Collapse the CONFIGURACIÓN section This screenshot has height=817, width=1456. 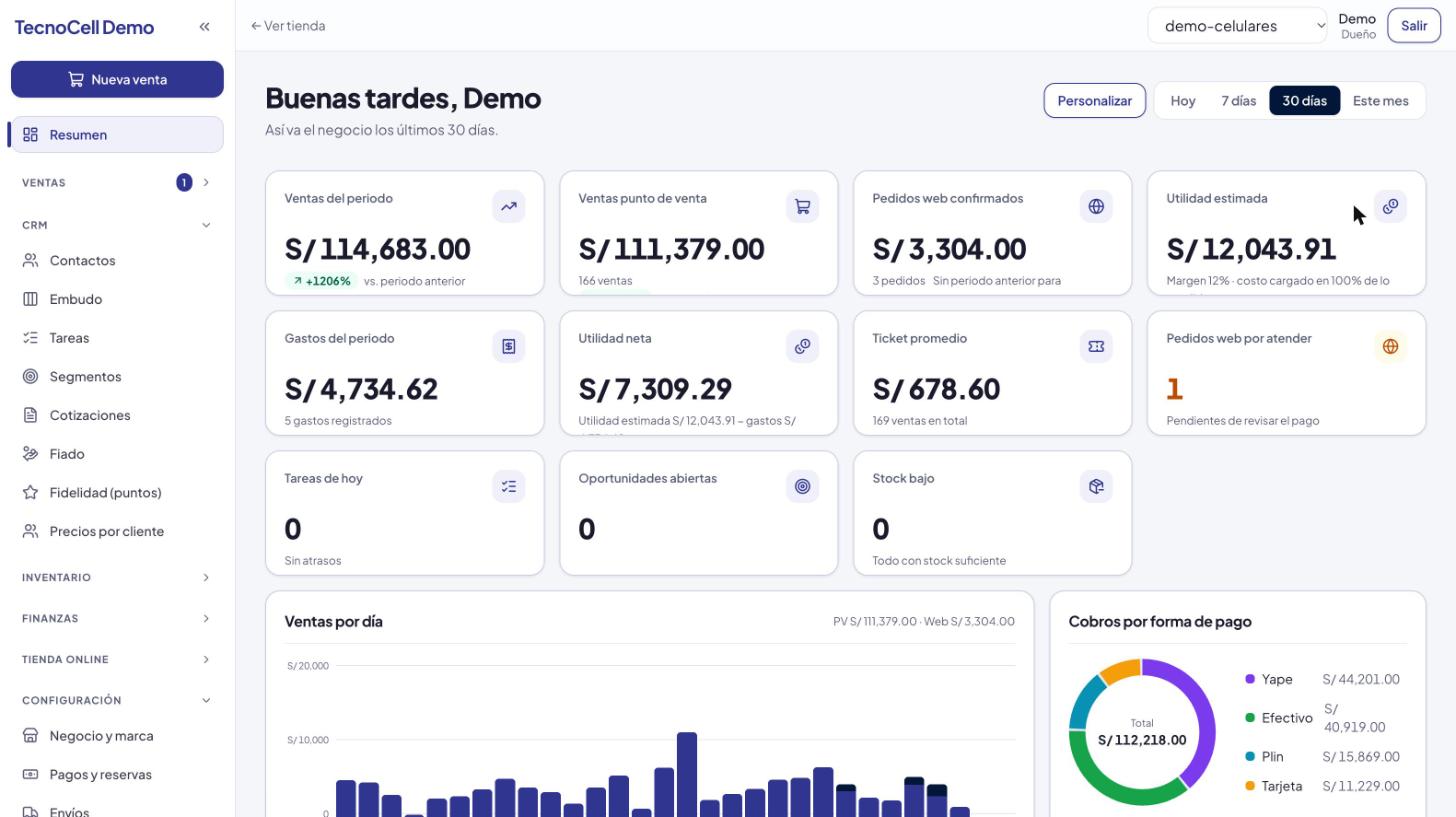coord(117,701)
